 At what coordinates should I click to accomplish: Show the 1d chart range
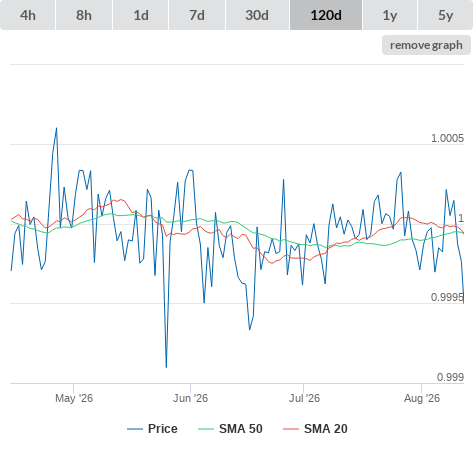coord(141,15)
